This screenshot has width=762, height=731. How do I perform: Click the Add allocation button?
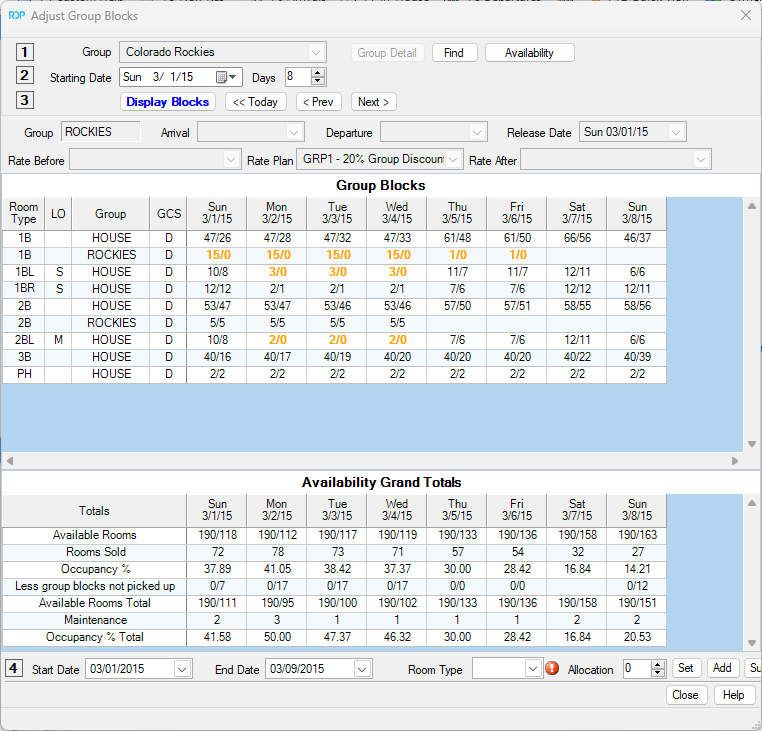(x=722, y=668)
